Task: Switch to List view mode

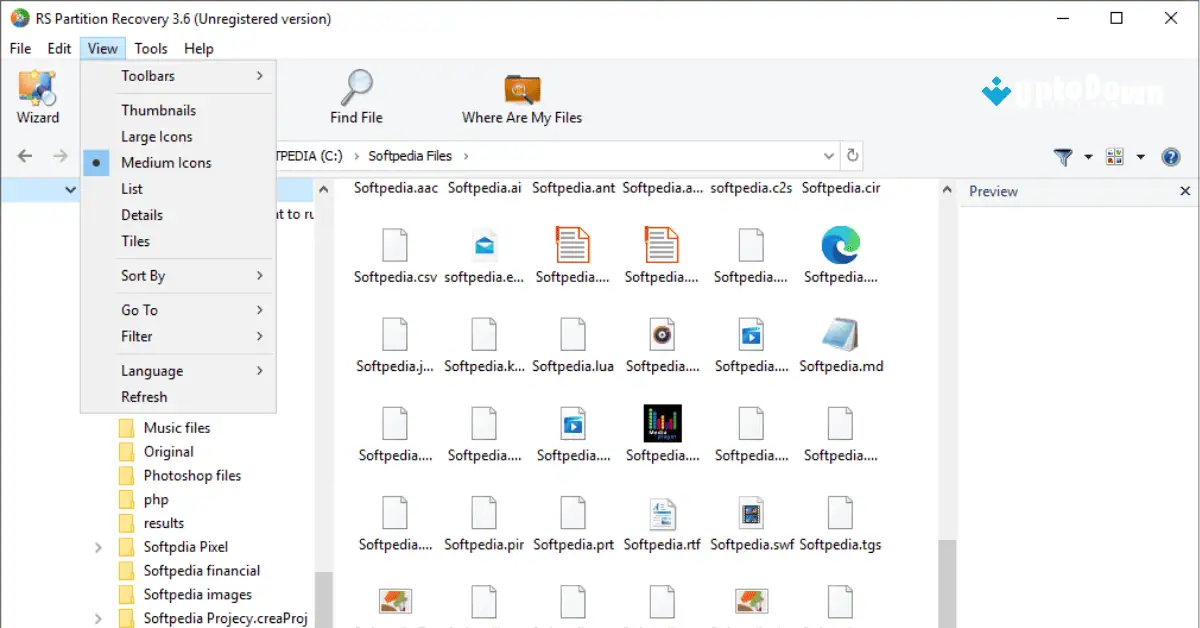Action: (x=134, y=188)
